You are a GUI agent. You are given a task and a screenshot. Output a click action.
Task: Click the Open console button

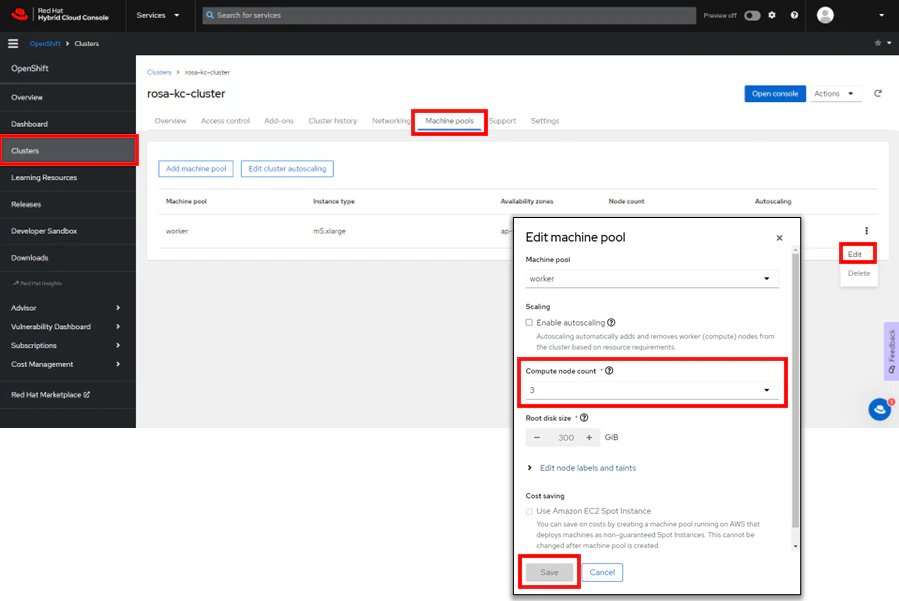(775, 93)
